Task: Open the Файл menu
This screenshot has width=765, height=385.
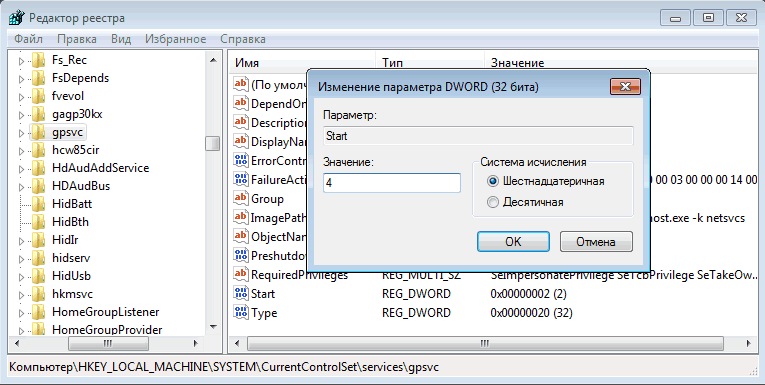Action: [28, 39]
